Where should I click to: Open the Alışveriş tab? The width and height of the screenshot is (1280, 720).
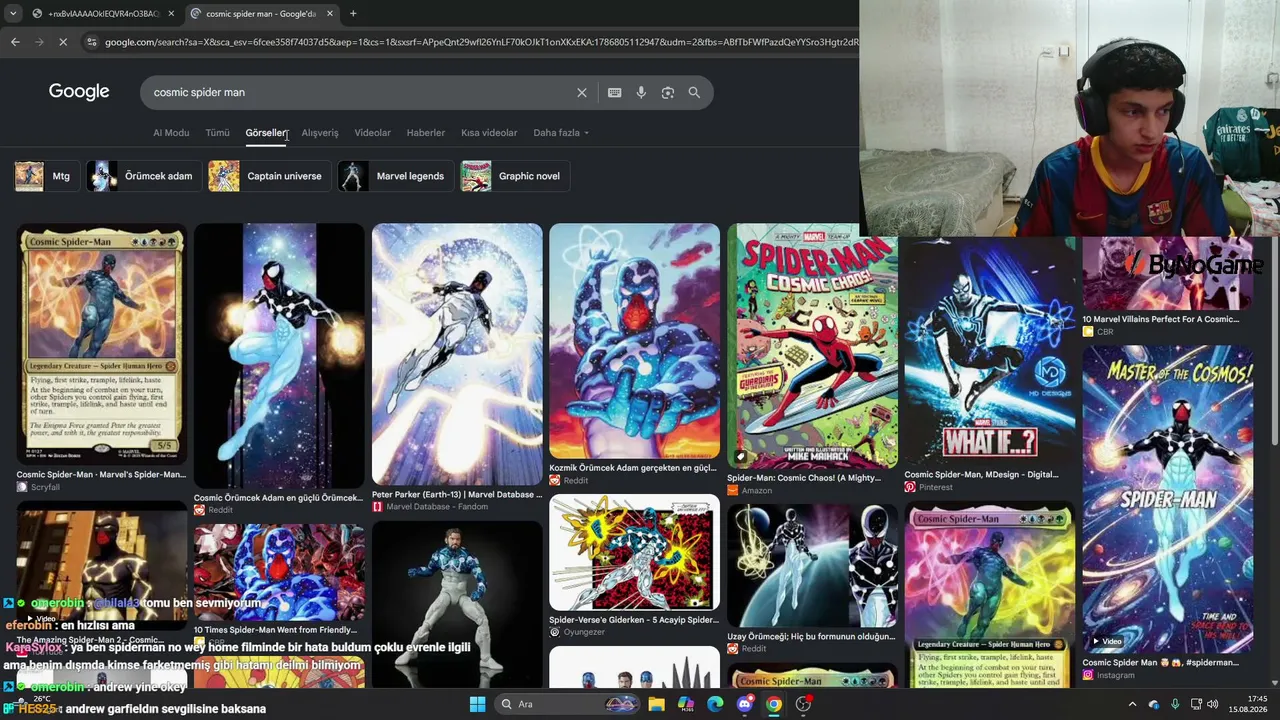click(320, 133)
